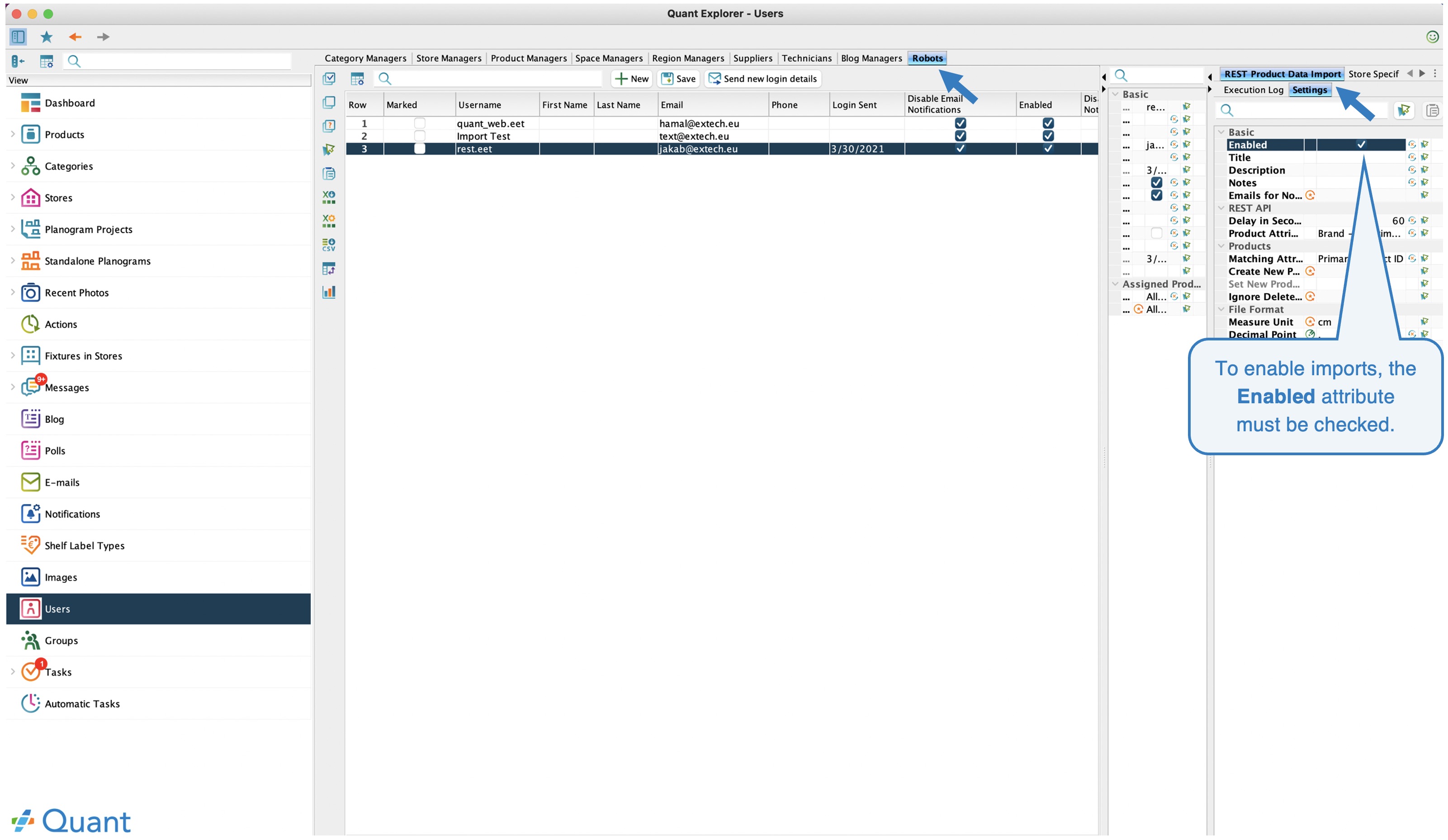This screenshot has width=1448, height=840.
Task: Select the Robots tab
Action: 927,58
